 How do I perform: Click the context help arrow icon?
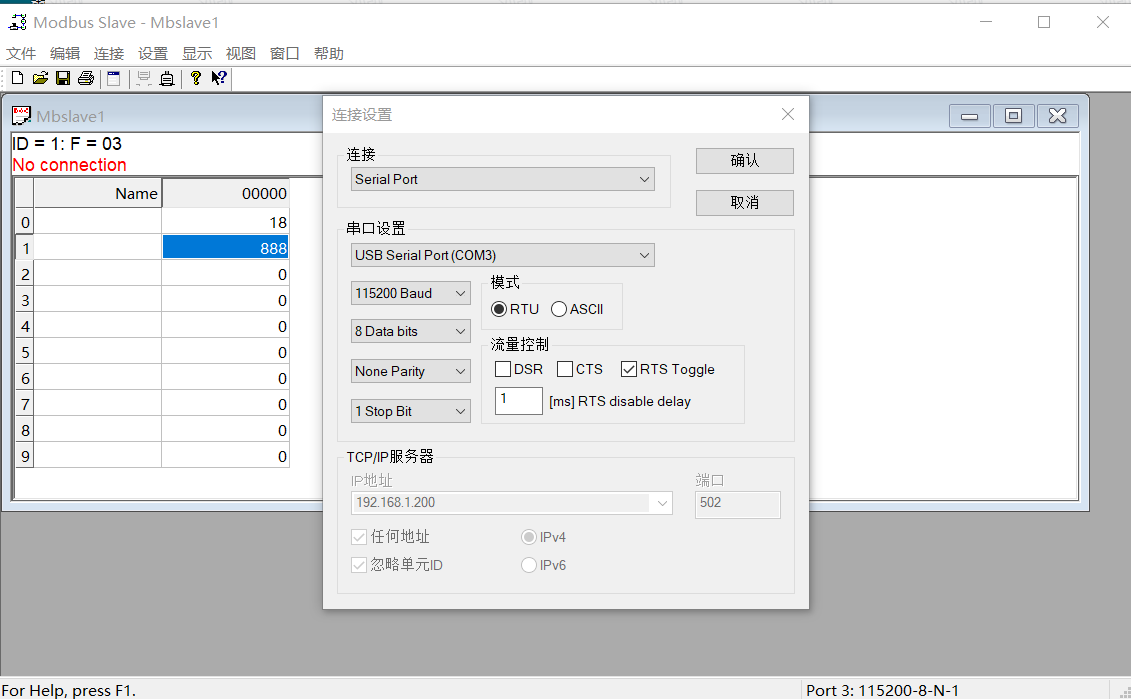(x=219, y=78)
